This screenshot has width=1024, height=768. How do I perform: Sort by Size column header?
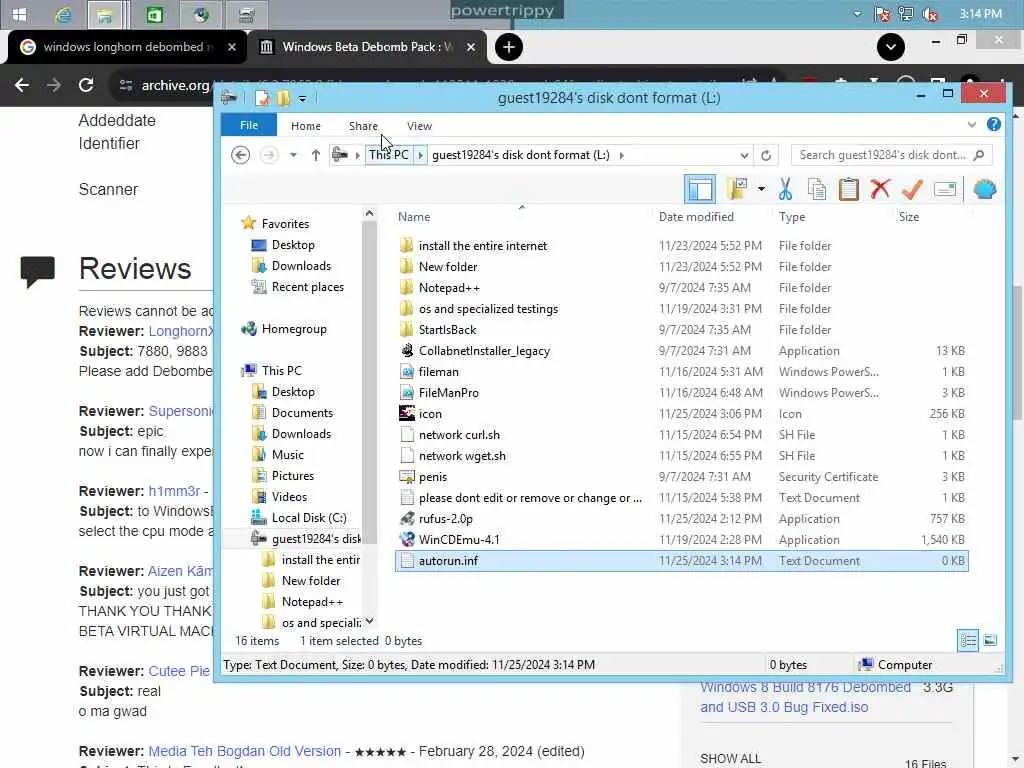pos(908,217)
